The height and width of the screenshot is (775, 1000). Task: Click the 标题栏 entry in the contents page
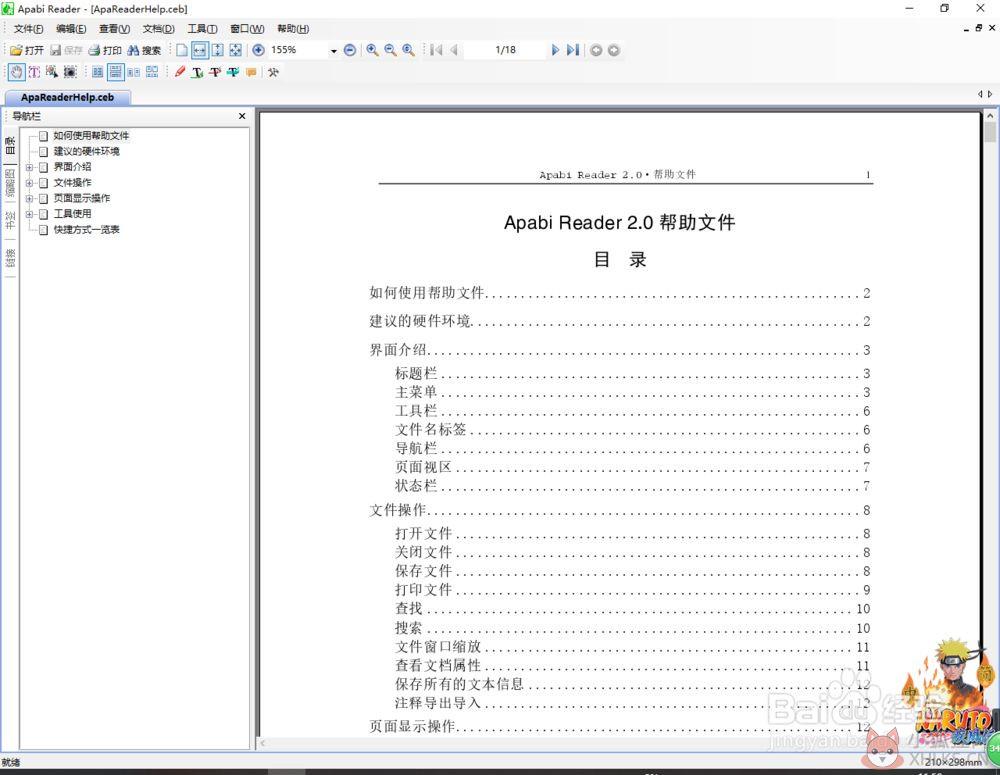pos(416,373)
